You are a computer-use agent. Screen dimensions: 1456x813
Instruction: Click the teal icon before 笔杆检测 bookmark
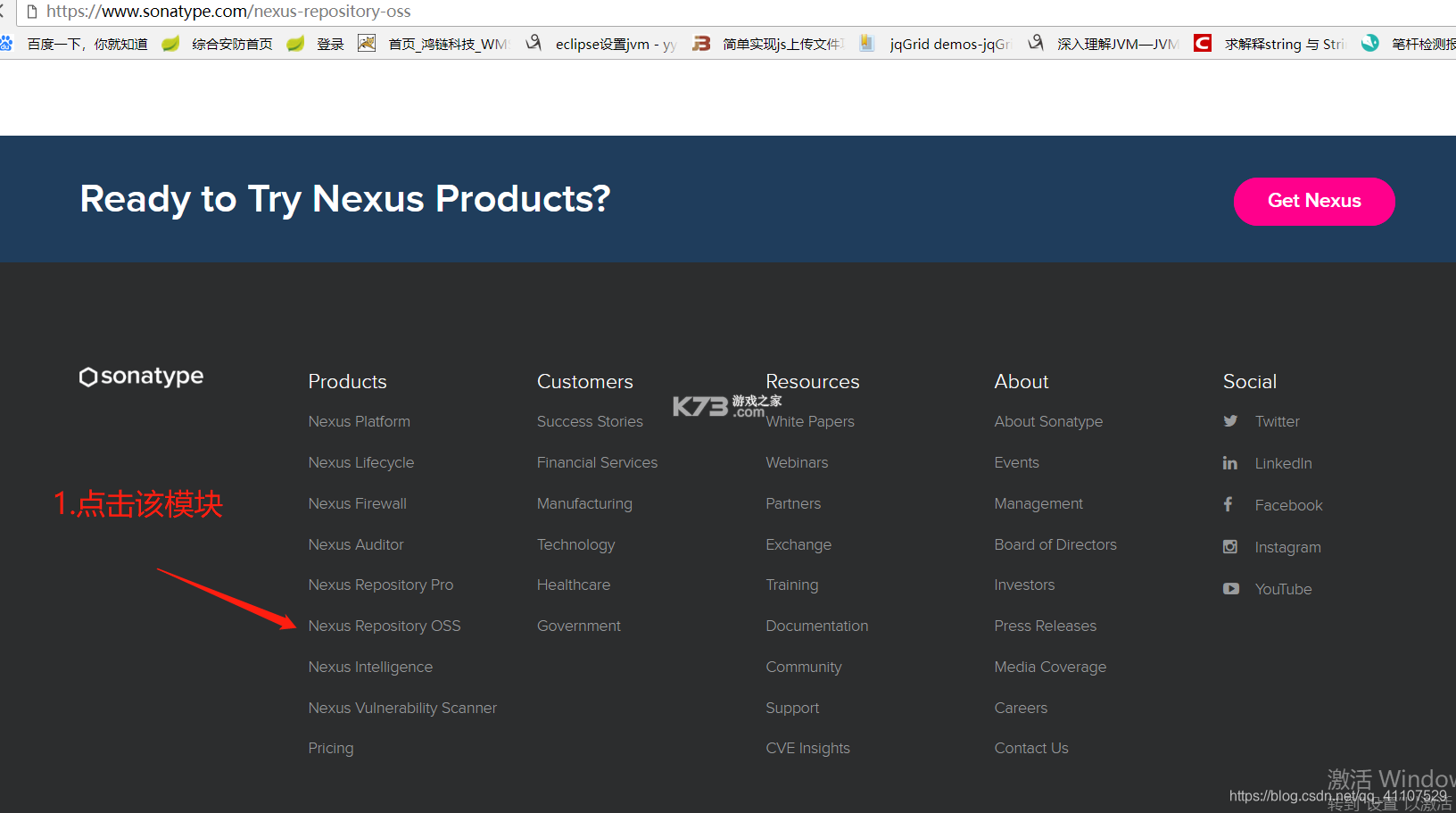coord(1370,43)
